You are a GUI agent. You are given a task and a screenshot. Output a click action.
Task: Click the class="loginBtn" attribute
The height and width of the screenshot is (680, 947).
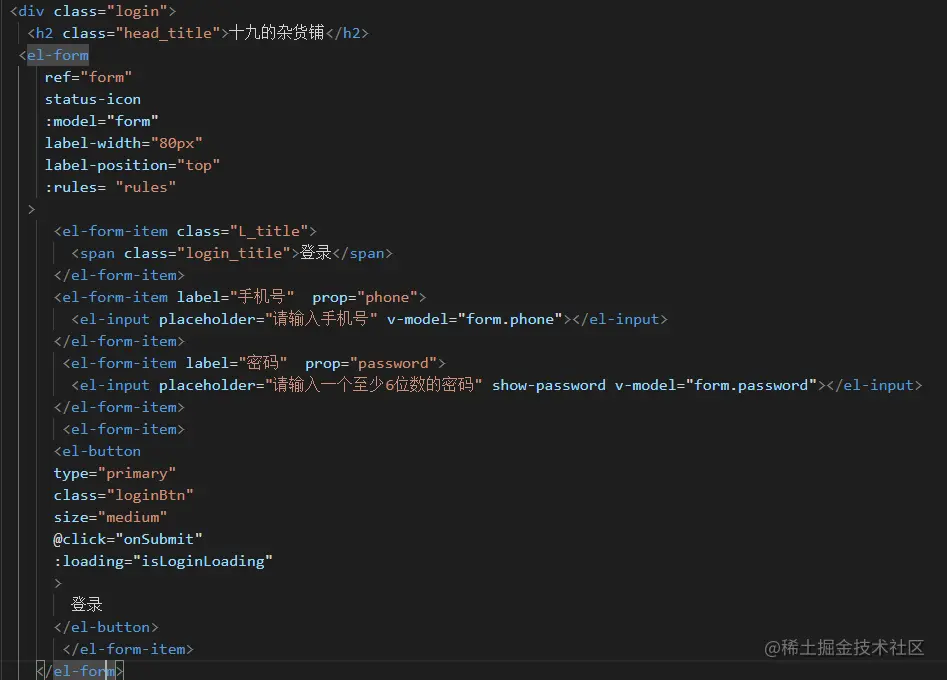(124, 495)
